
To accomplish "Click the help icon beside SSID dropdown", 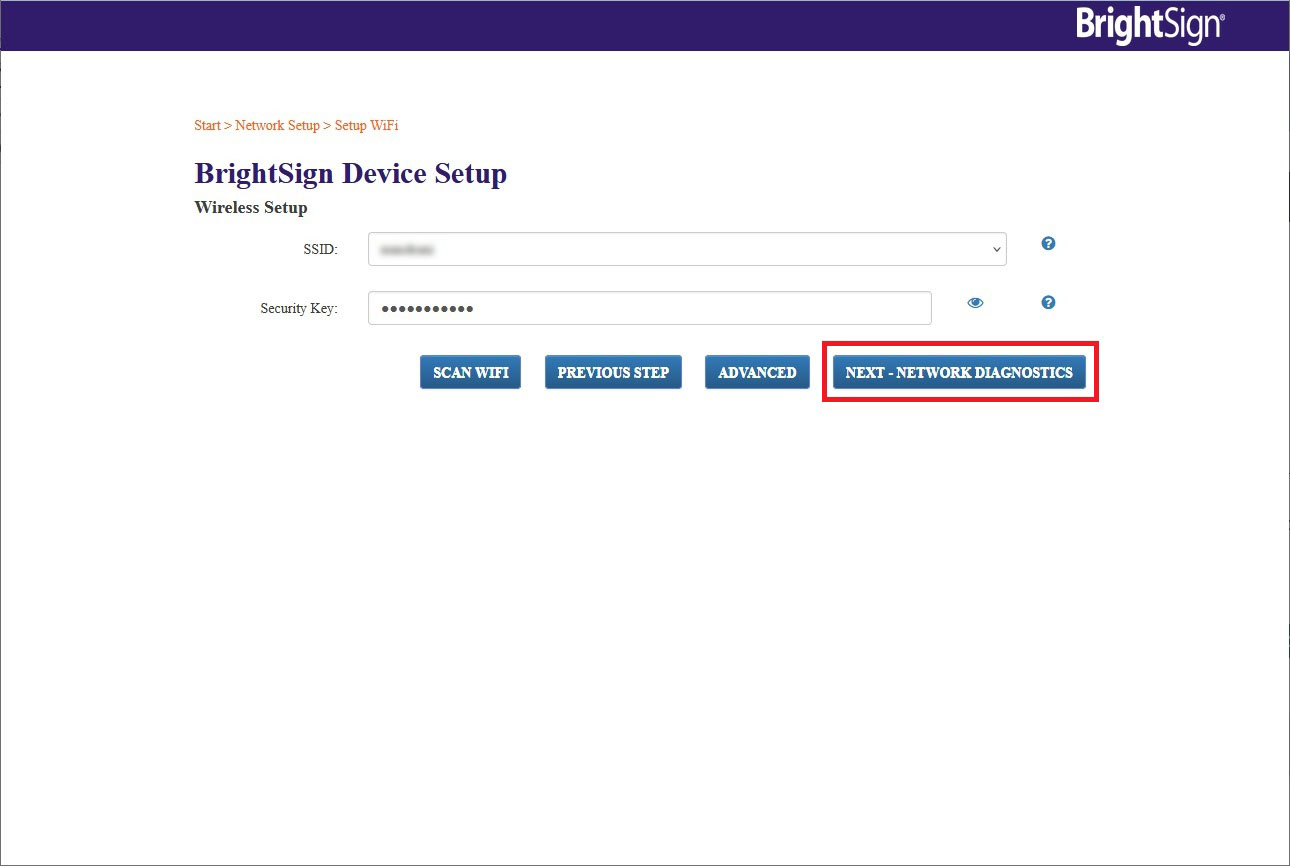I will coord(1048,243).
